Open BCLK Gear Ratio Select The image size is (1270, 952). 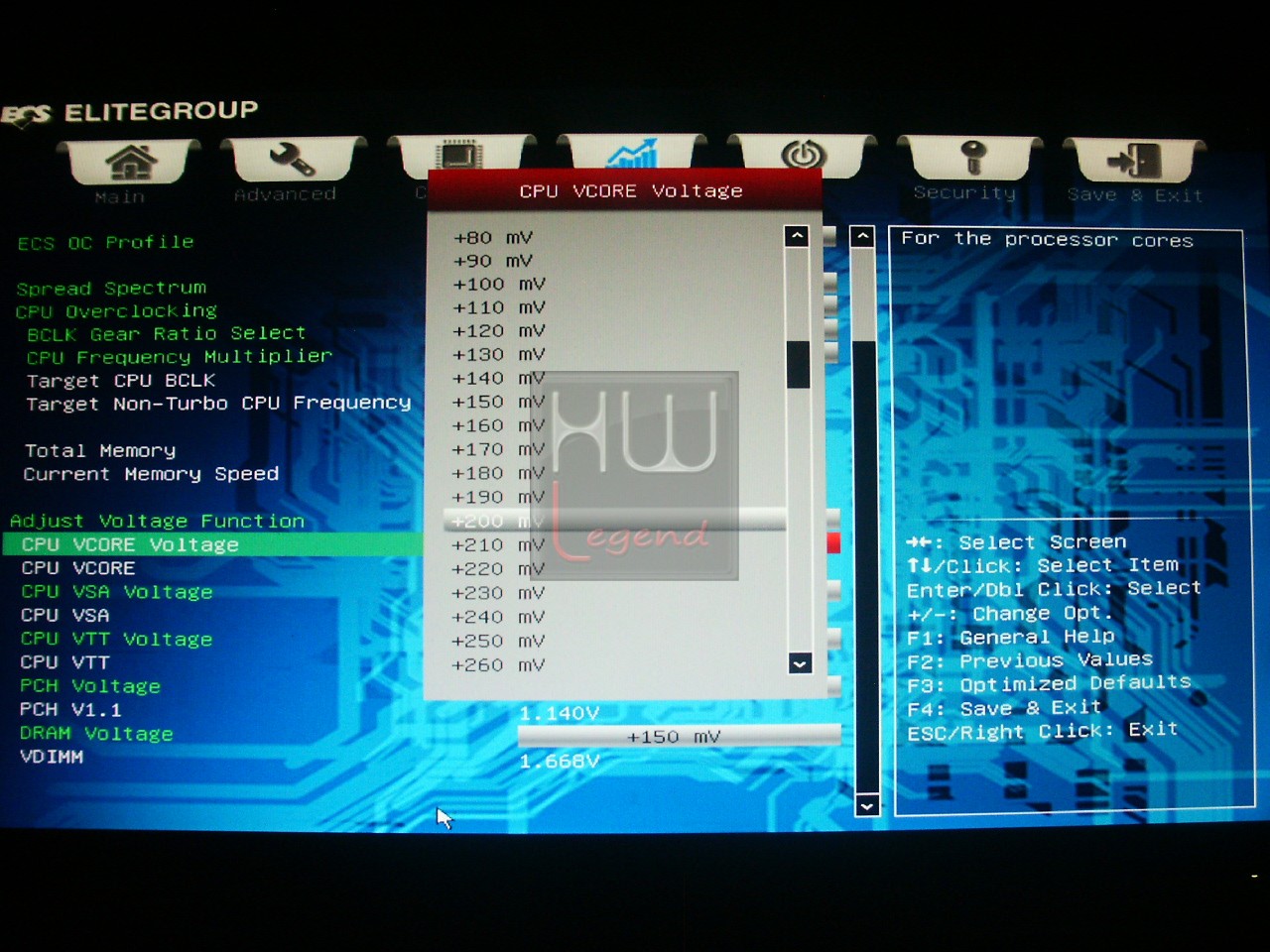point(167,333)
